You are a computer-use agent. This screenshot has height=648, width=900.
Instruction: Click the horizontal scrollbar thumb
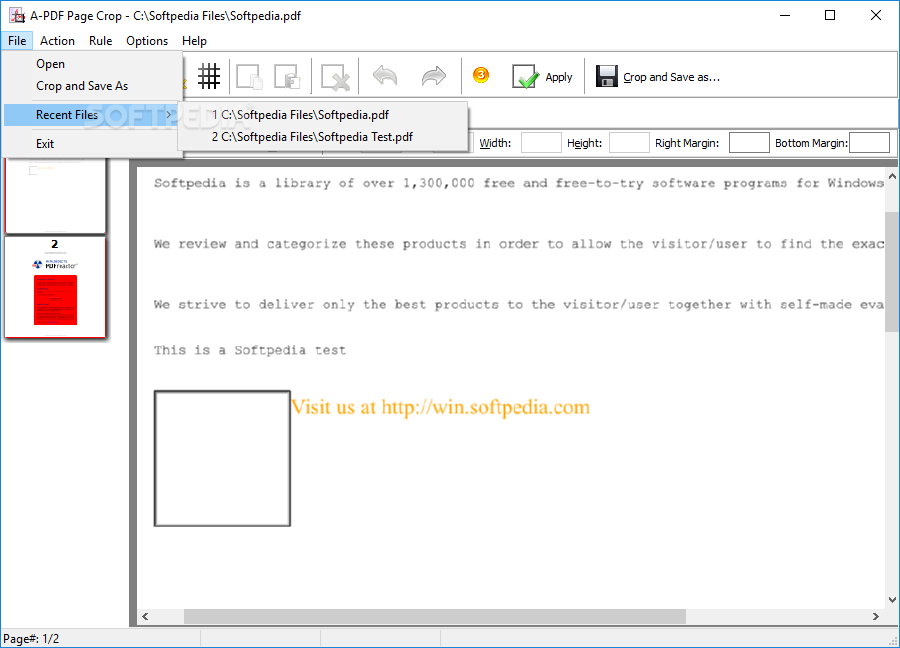pos(435,616)
